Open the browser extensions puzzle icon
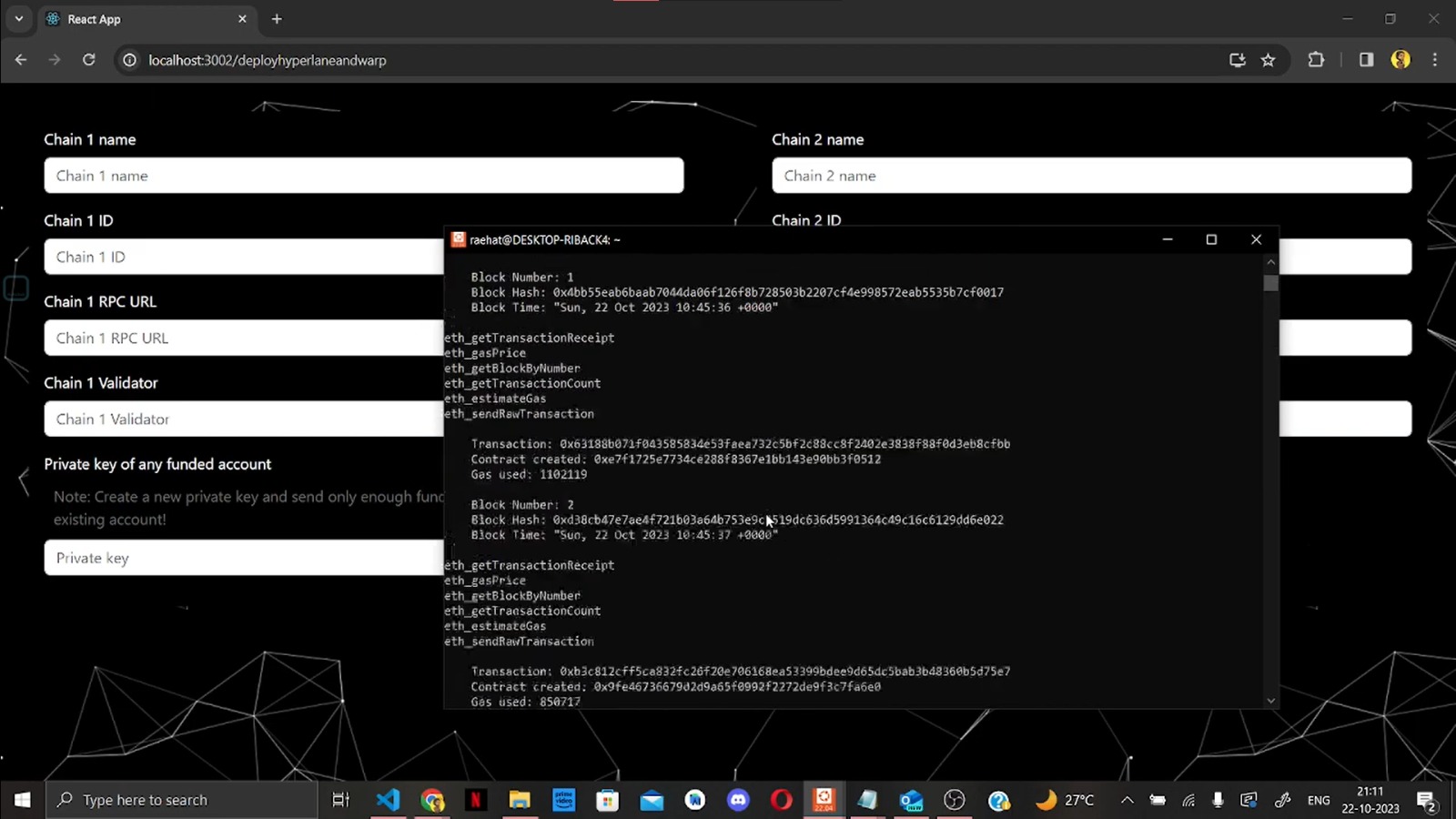 [1316, 60]
